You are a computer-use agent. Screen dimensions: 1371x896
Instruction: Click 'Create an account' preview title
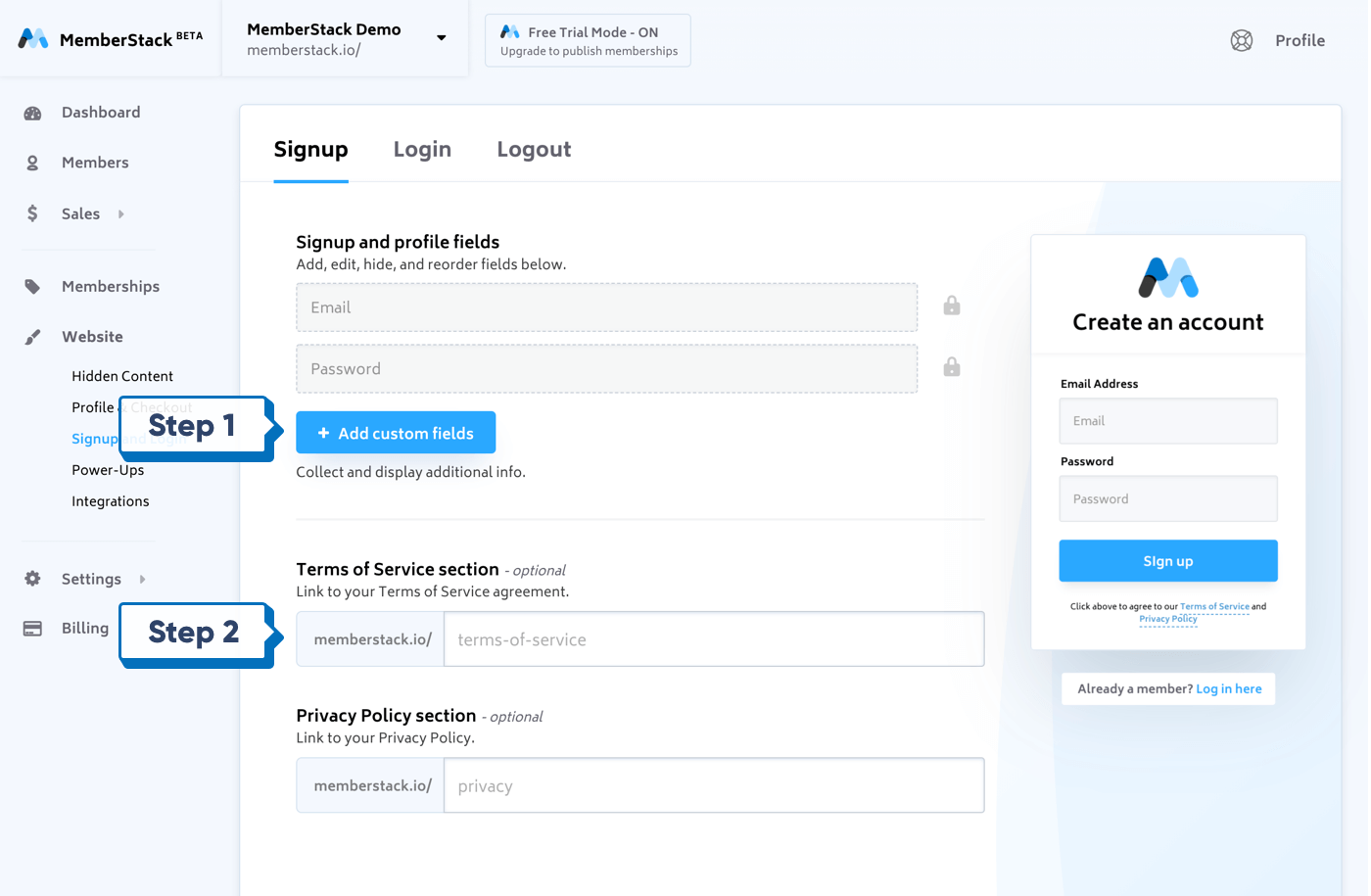click(x=1168, y=322)
